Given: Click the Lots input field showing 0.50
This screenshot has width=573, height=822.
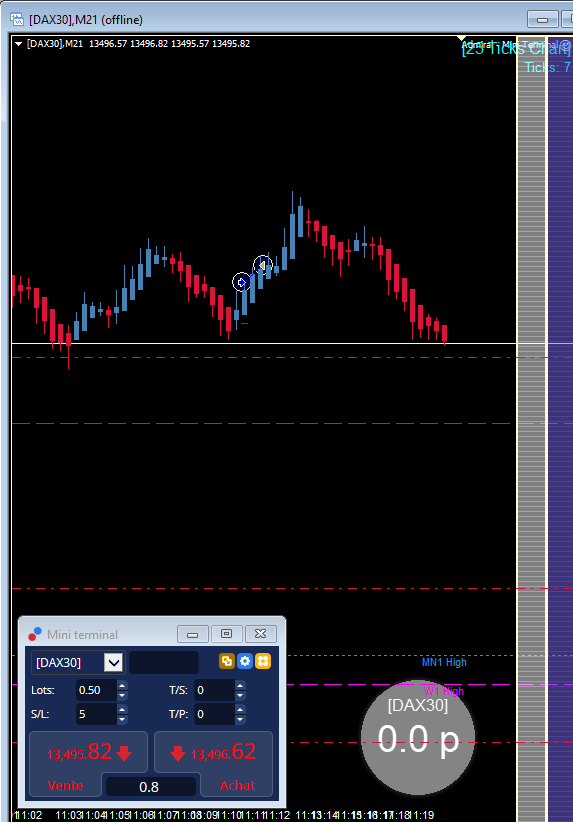Looking at the screenshot, I should point(96,690).
